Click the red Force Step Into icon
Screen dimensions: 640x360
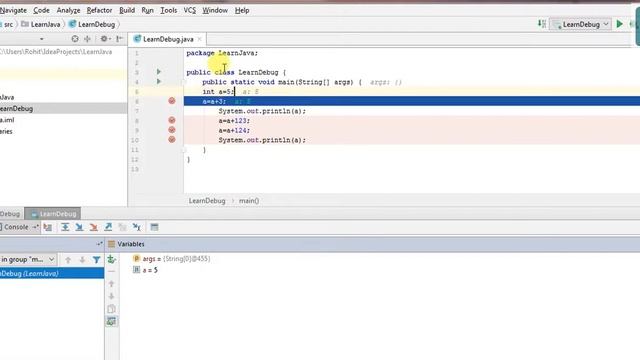point(93,227)
